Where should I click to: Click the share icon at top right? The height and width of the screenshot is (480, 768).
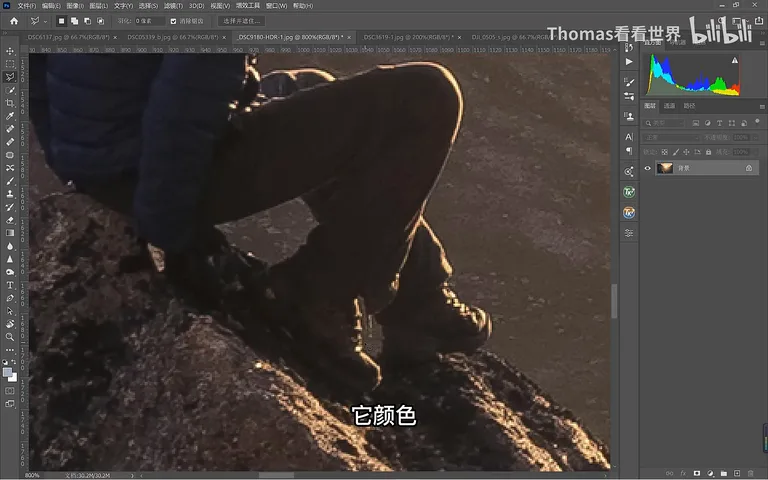759,21
